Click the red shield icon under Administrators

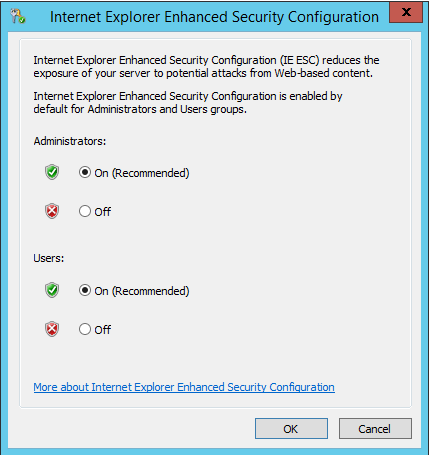(x=52, y=211)
